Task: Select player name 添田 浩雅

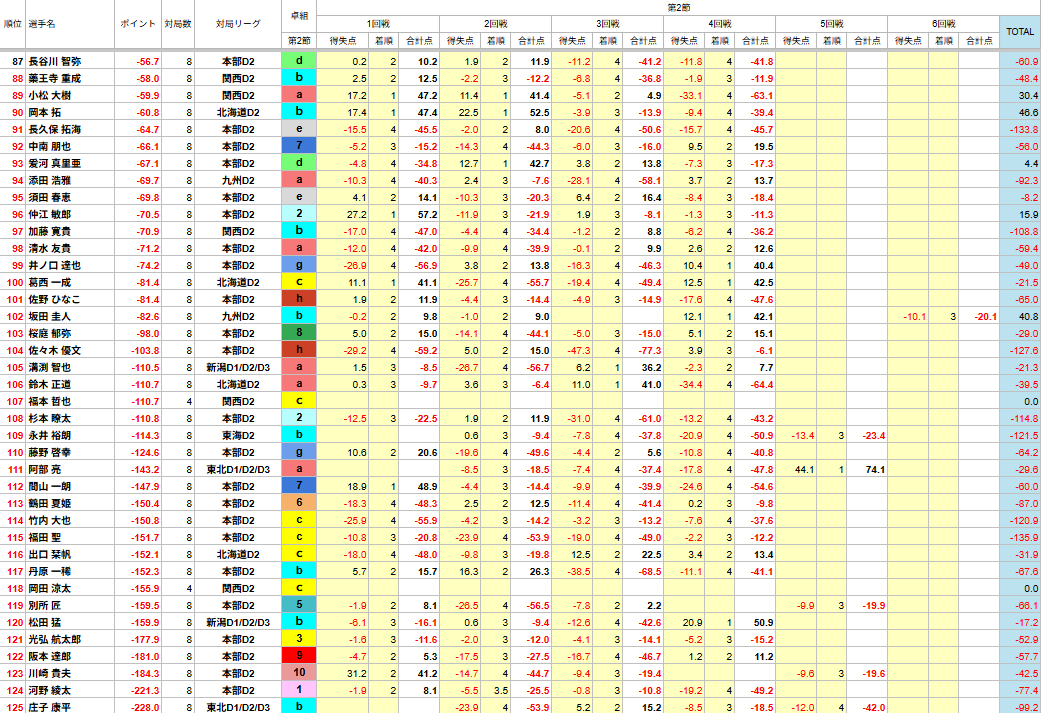Action: [x=49, y=181]
